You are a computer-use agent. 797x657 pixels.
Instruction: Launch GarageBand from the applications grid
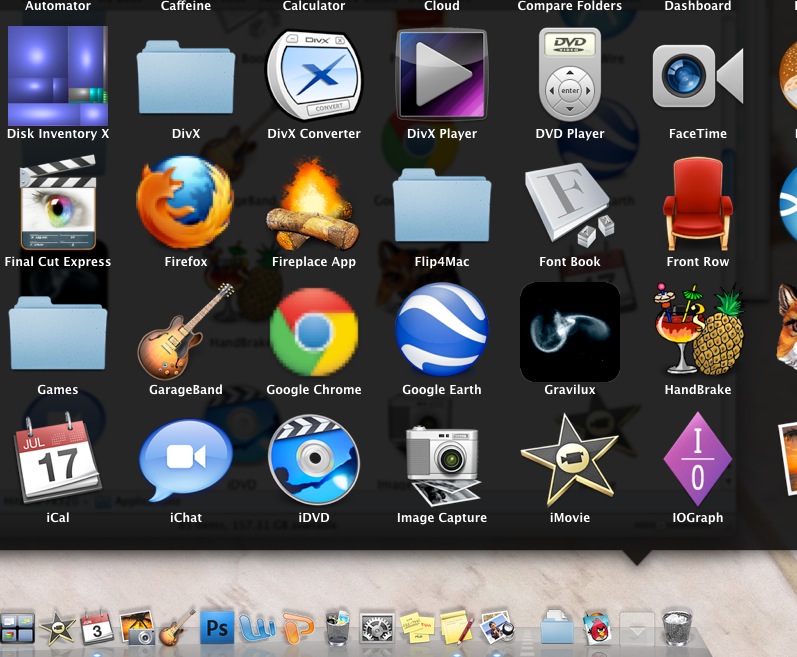pyautogui.click(x=186, y=331)
